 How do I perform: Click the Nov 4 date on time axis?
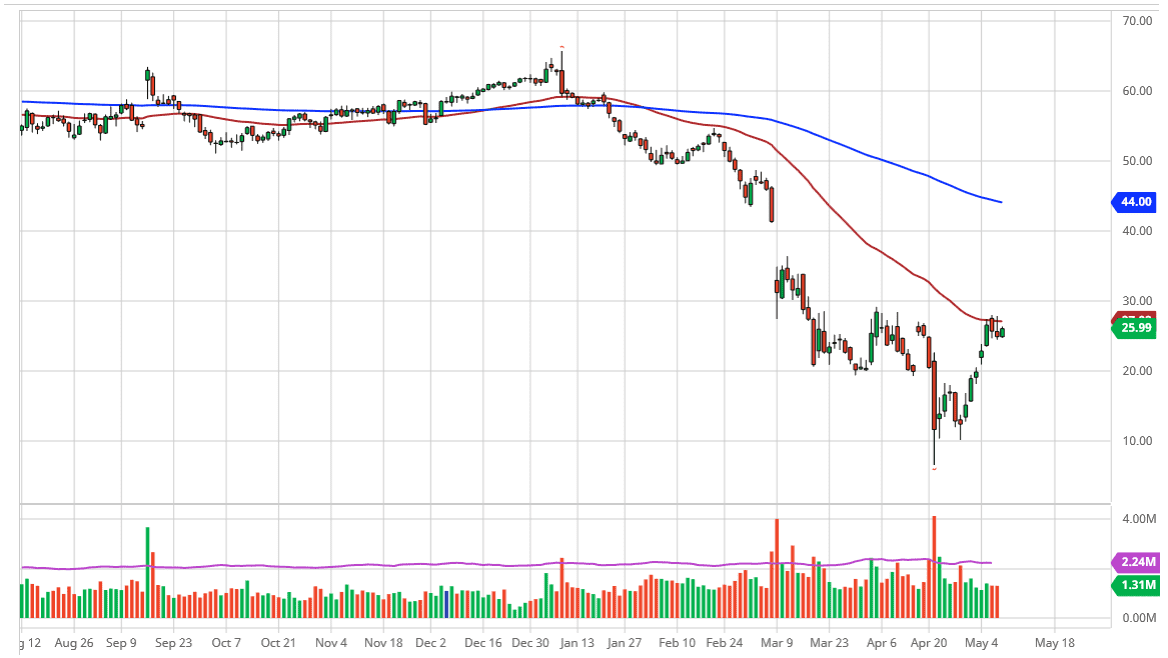pyautogui.click(x=330, y=643)
